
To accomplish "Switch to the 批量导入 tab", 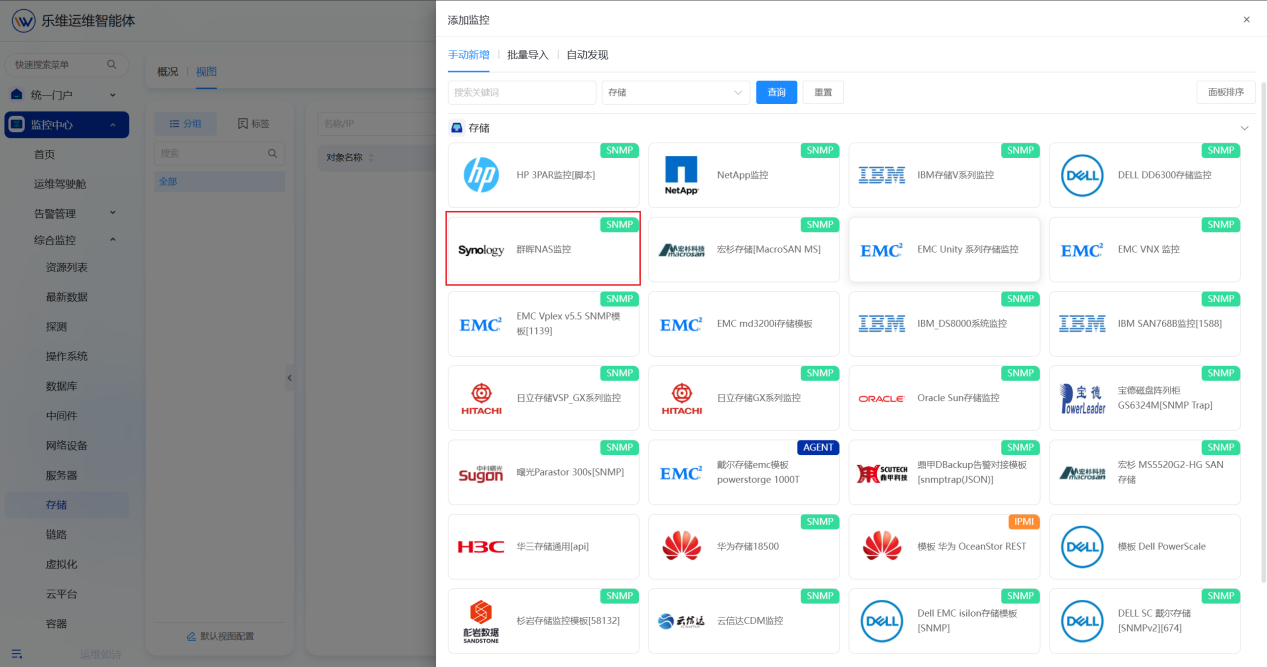I will (x=528, y=55).
